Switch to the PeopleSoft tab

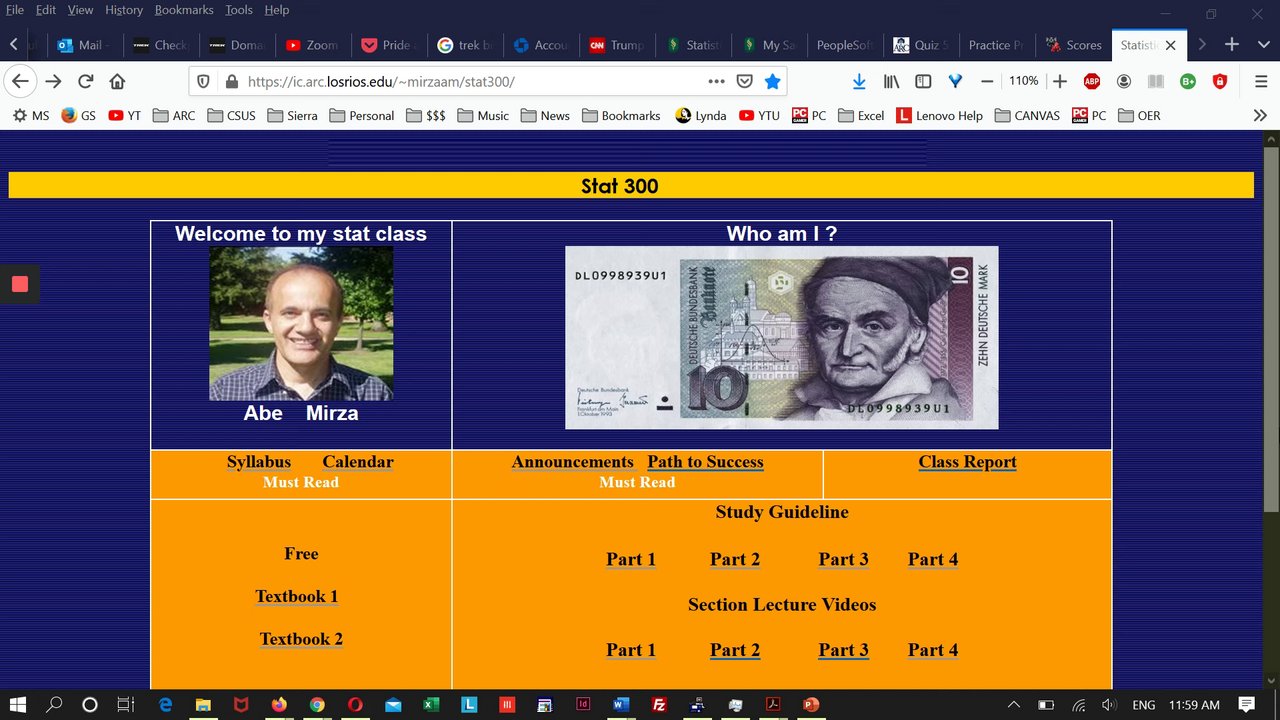tap(845, 45)
